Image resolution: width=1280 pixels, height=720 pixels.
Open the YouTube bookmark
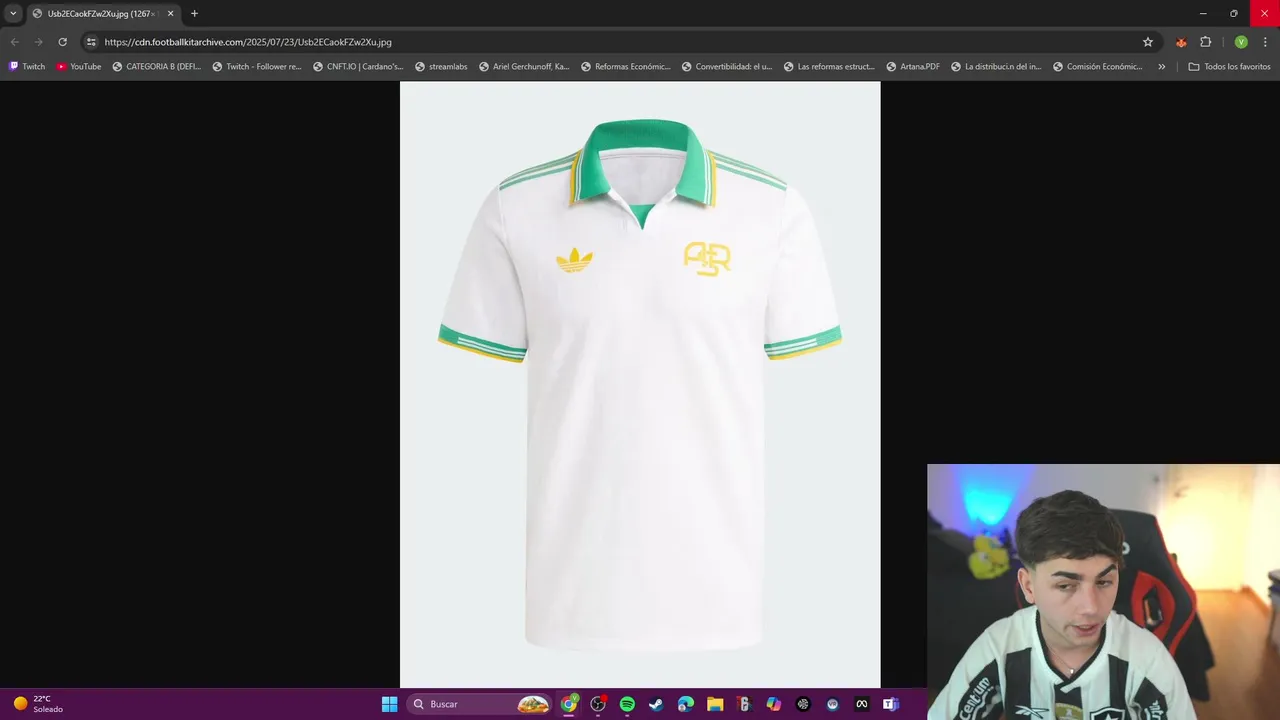[78, 67]
